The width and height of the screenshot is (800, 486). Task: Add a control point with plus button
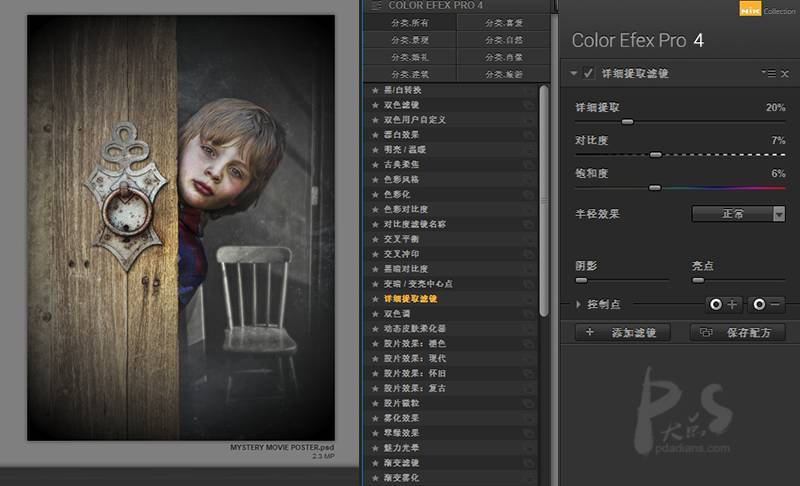tap(723, 304)
